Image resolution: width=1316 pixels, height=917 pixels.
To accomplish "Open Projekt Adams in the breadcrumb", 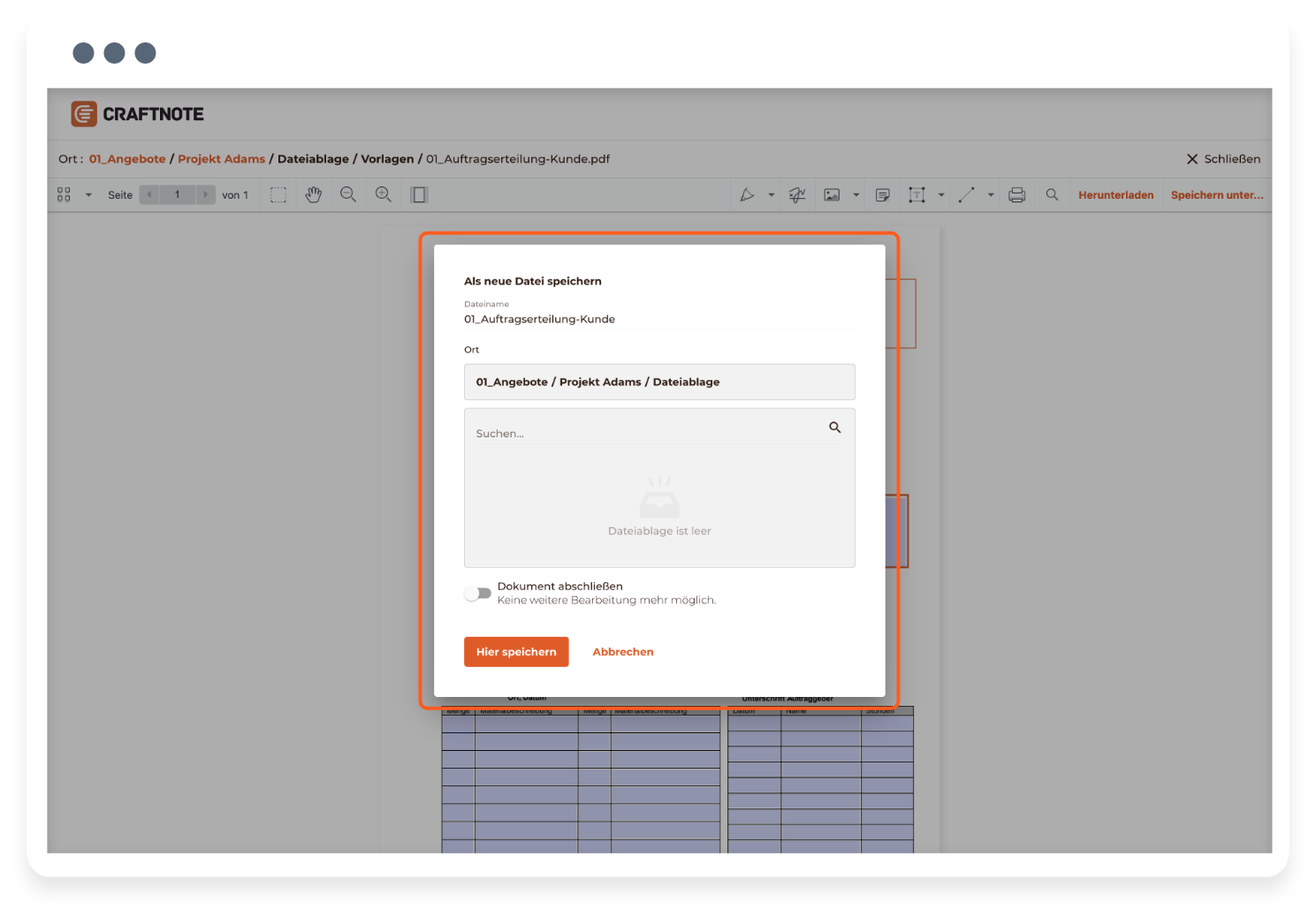I will pos(221,159).
